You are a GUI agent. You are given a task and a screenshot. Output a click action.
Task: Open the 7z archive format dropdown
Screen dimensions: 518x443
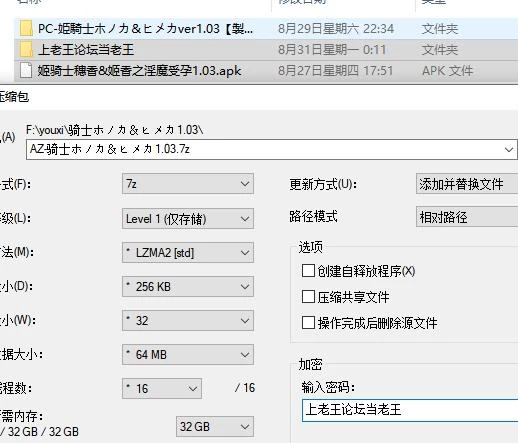point(188,184)
